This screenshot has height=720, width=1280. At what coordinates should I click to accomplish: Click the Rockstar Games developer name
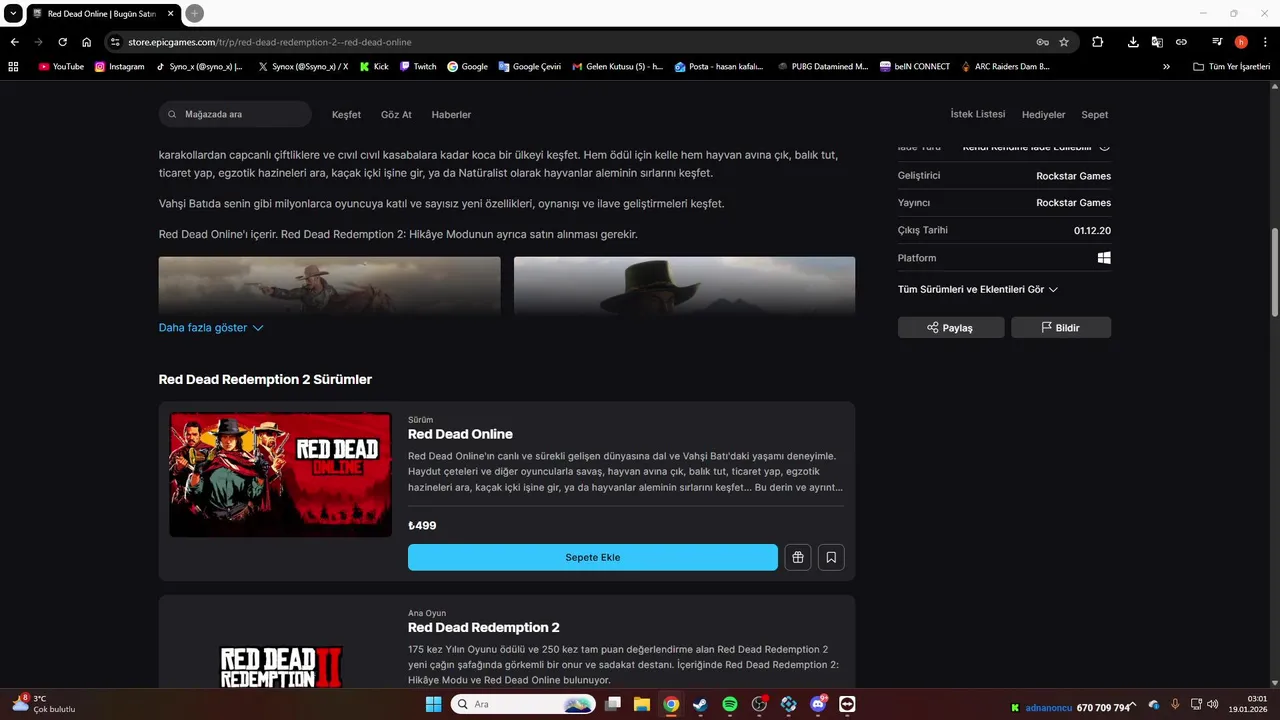tap(1073, 176)
